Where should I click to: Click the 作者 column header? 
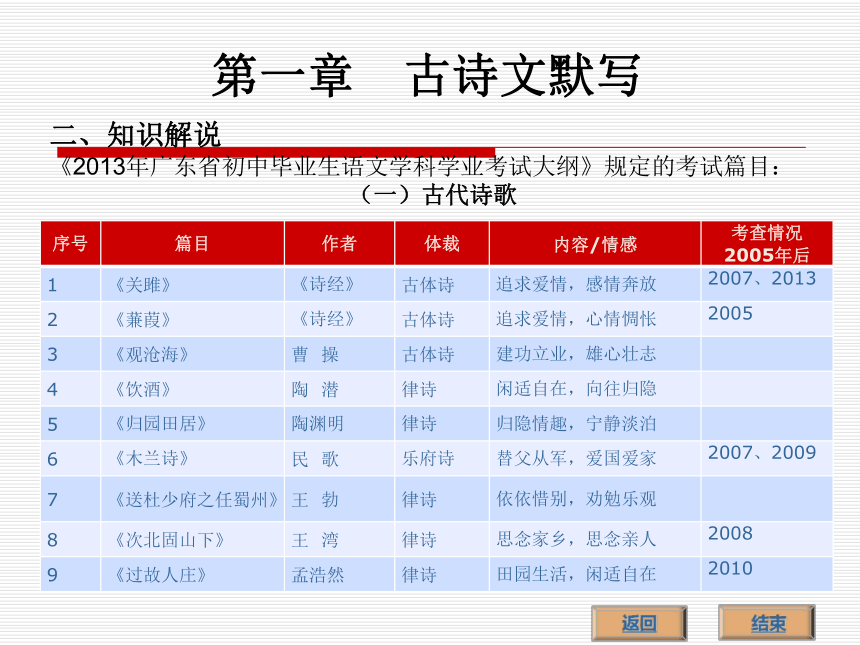pos(340,244)
